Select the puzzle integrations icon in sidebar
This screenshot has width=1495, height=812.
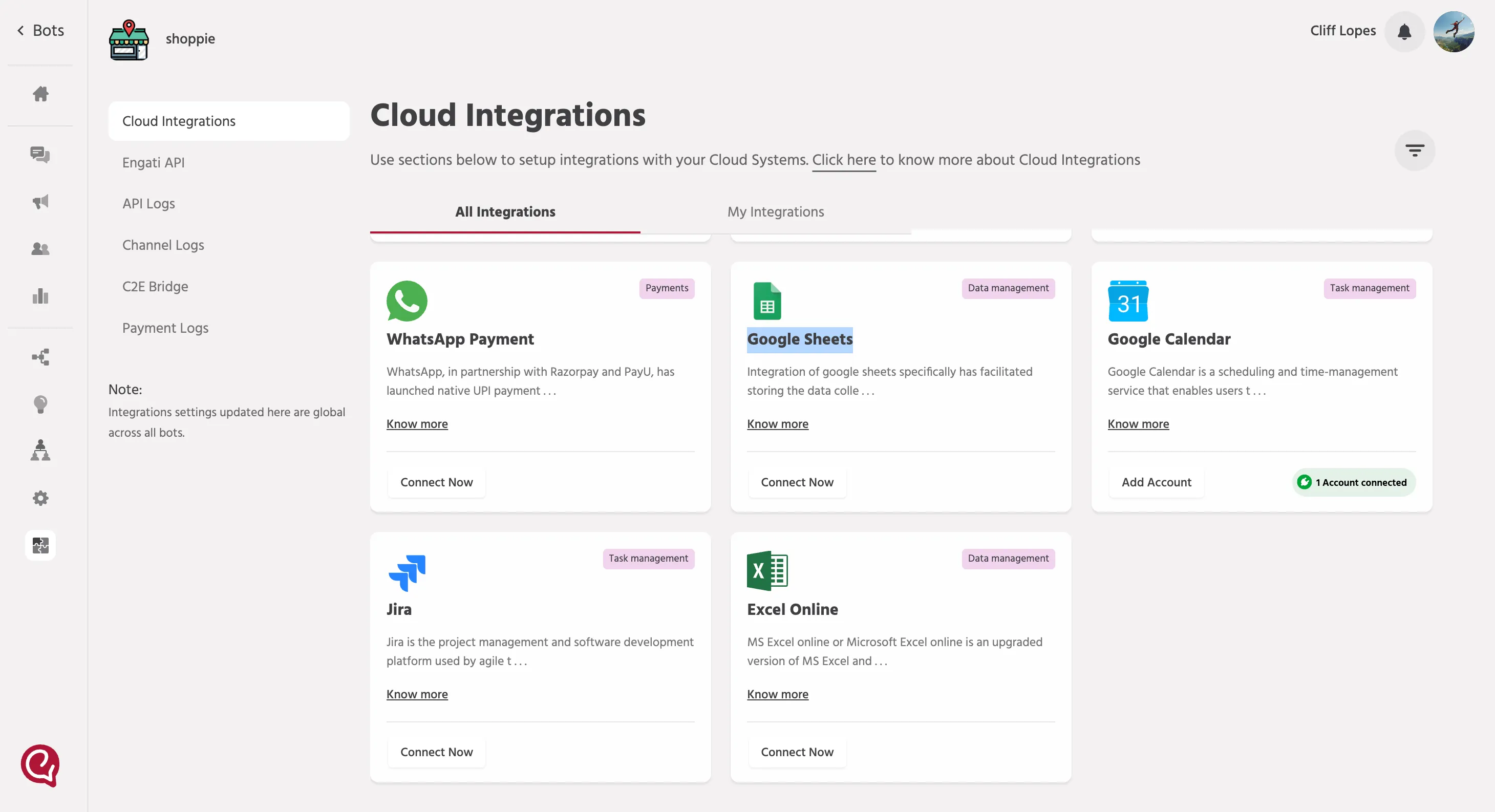click(40, 545)
